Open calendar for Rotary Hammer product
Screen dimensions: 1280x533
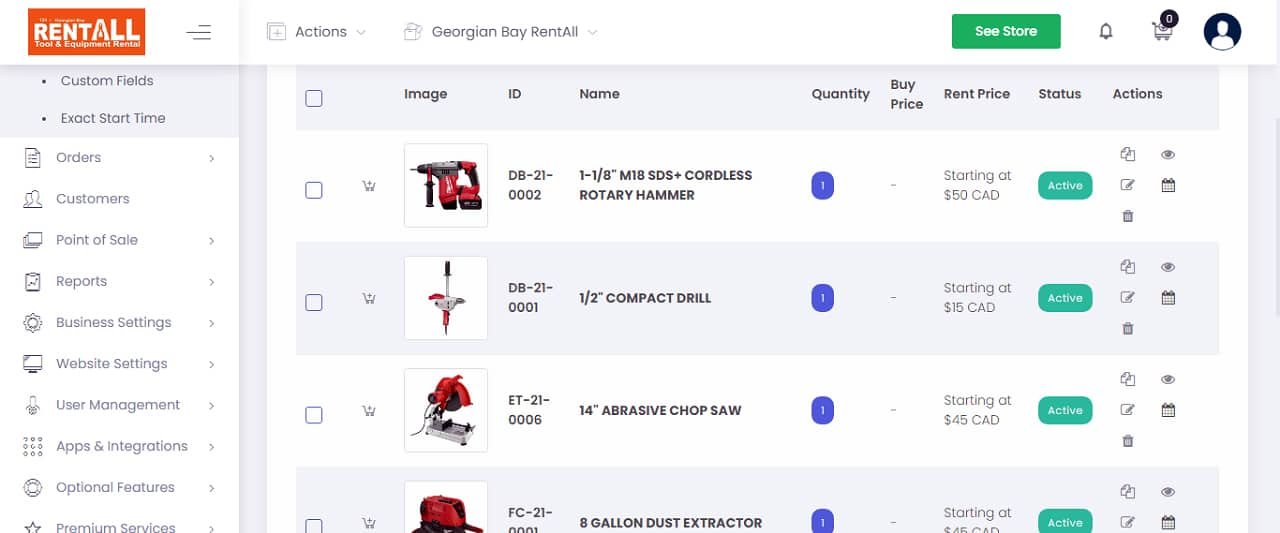[x=1168, y=185]
